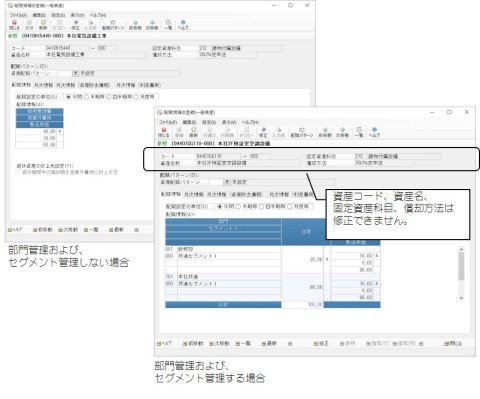
Task: Click 行削除 icon in front window toolbar
Action: click(227, 132)
